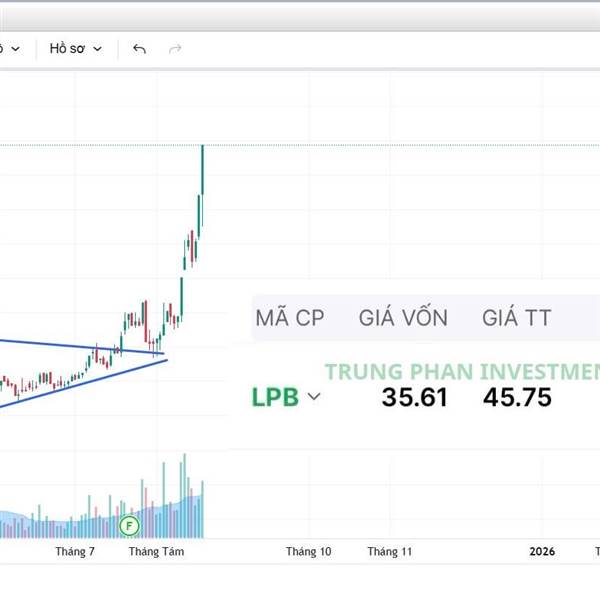Click the Tháng 7 axis label
This screenshot has height=600, width=600.
[x=75, y=551]
